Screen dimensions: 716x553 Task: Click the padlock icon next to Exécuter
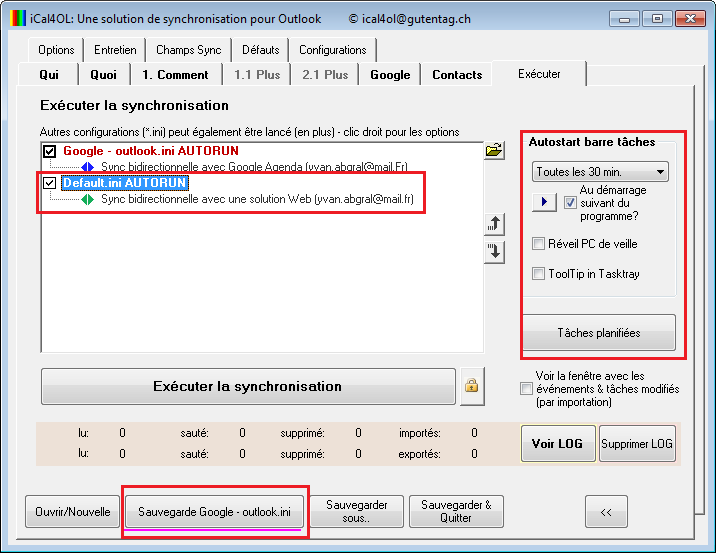pyautogui.click(x=471, y=386)
